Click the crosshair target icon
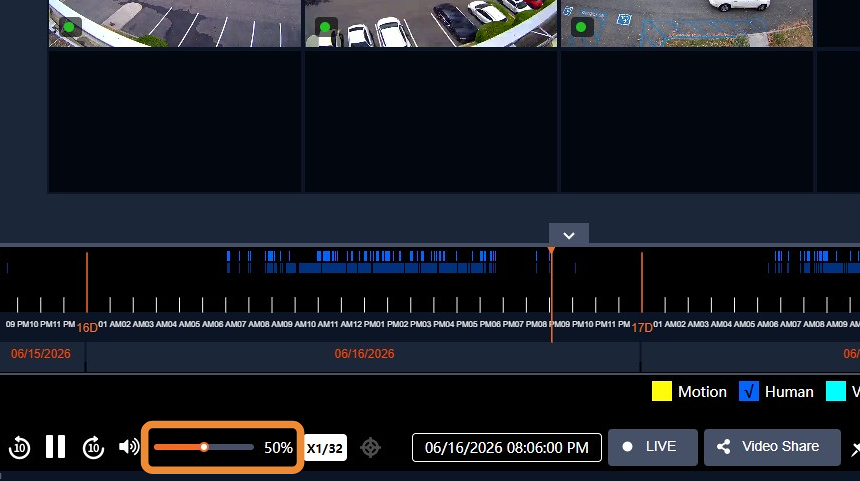Screen dimensions: 860x481 (370, 448)
